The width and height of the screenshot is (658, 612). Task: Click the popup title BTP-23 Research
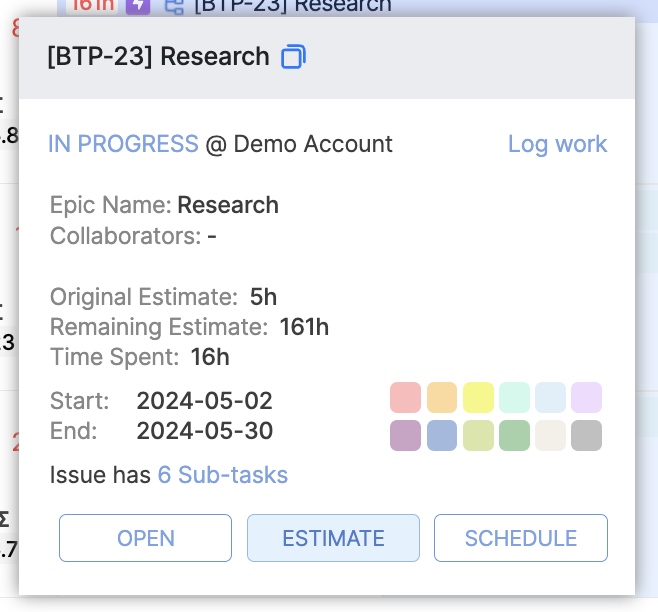(158, 57)
